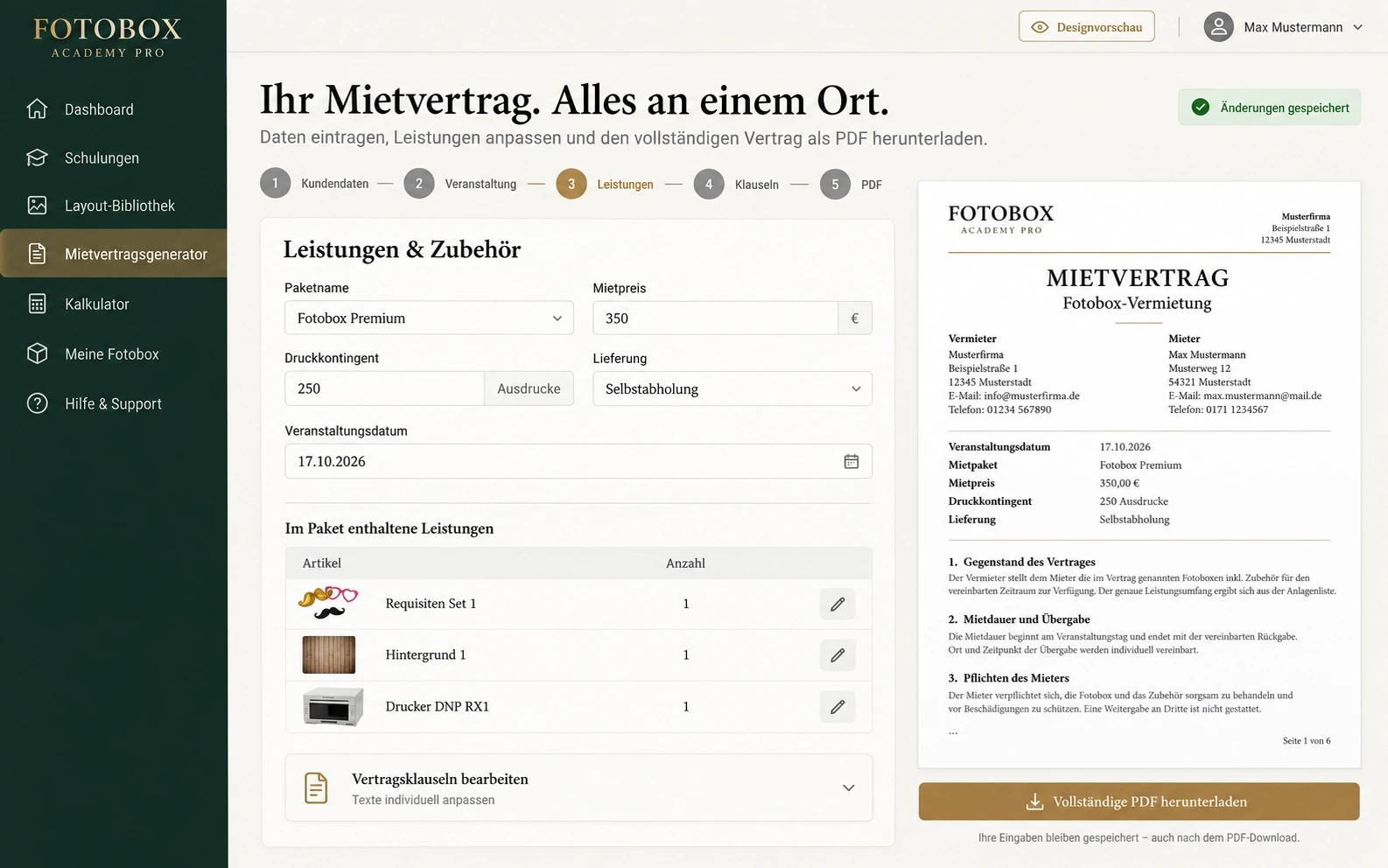
Task: Open Schulungen in the sidebar
Action: point(114,157)
